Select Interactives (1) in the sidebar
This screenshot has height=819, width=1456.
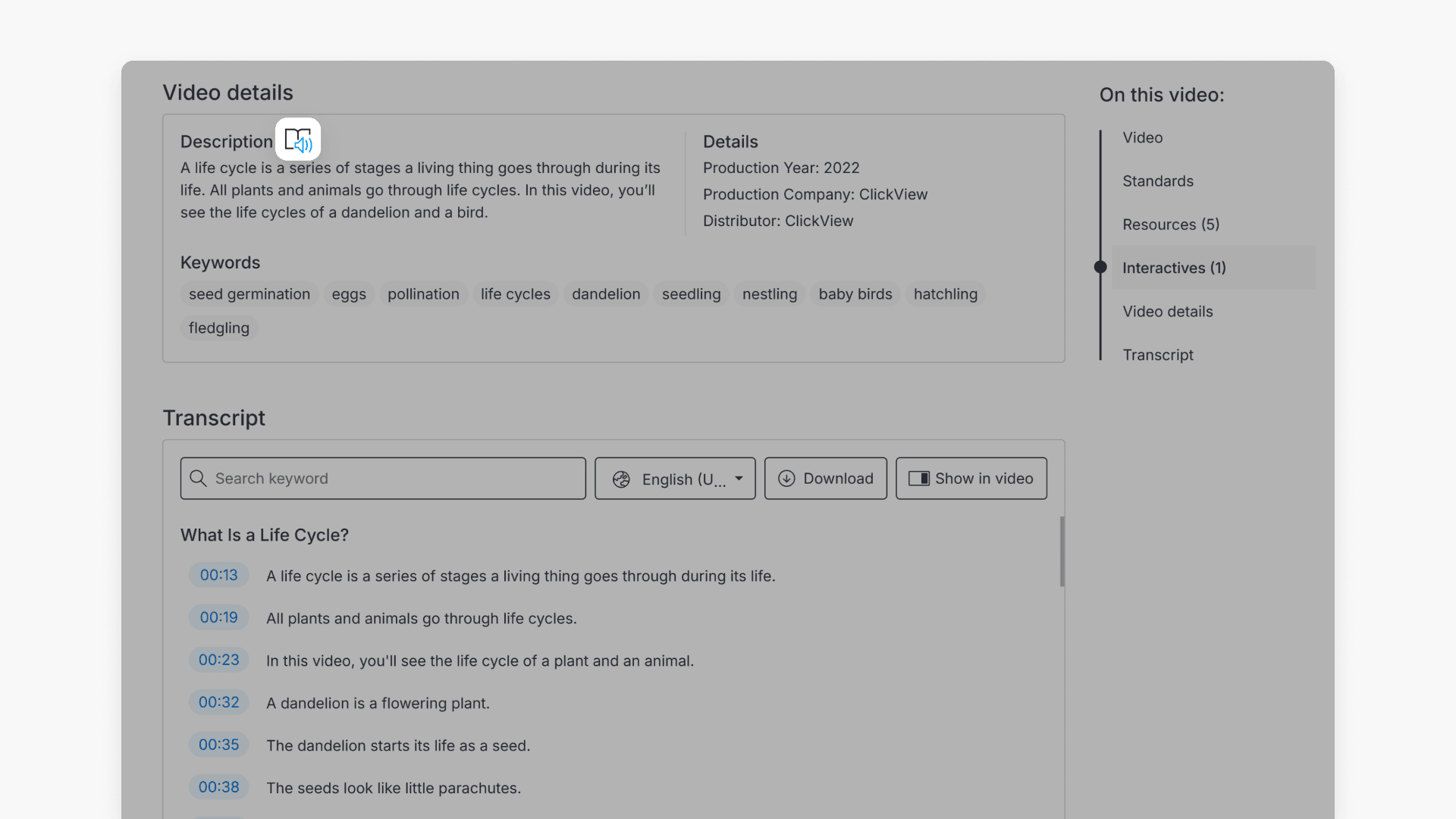point(1174,268)
